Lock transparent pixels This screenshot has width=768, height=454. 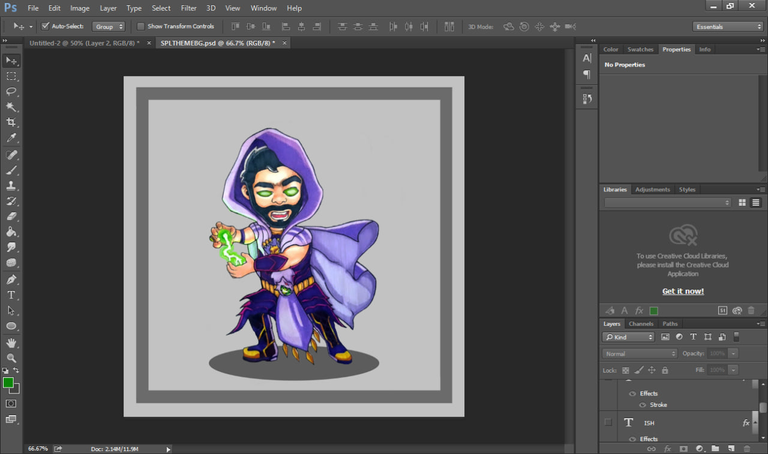coord(625,371)
